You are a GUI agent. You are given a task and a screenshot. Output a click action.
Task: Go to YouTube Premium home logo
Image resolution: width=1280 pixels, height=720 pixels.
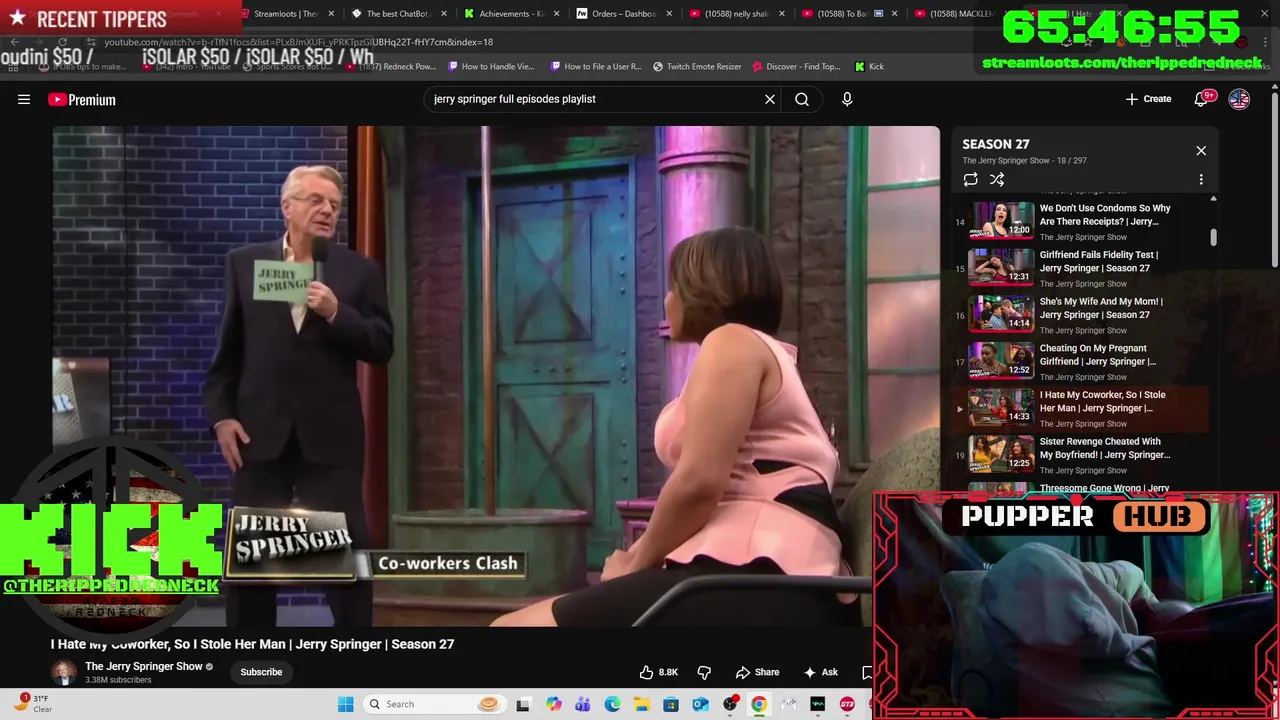click(81, 99)
